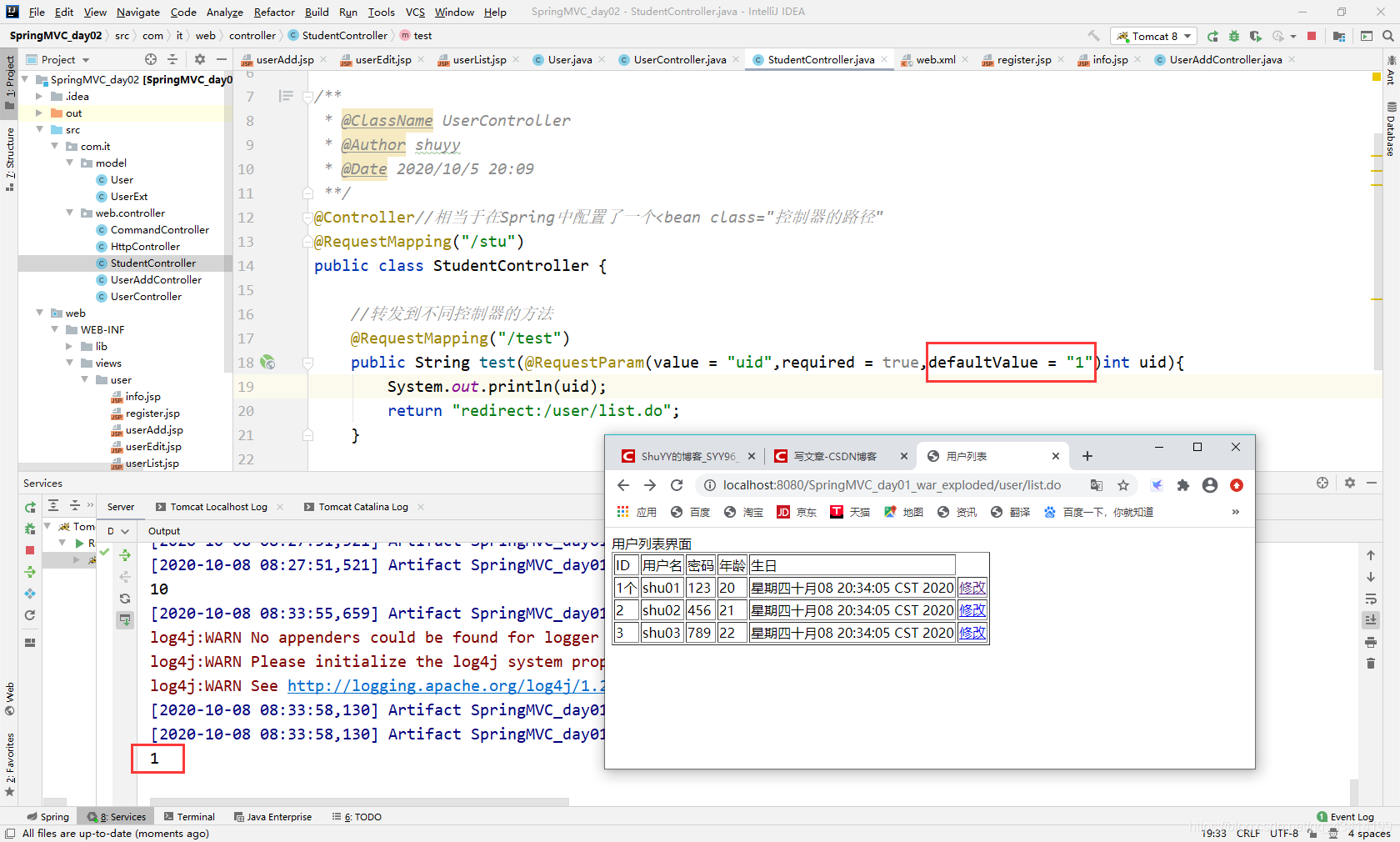Open the Analyze menu
1400x842 pixels.
coord(225,12)
